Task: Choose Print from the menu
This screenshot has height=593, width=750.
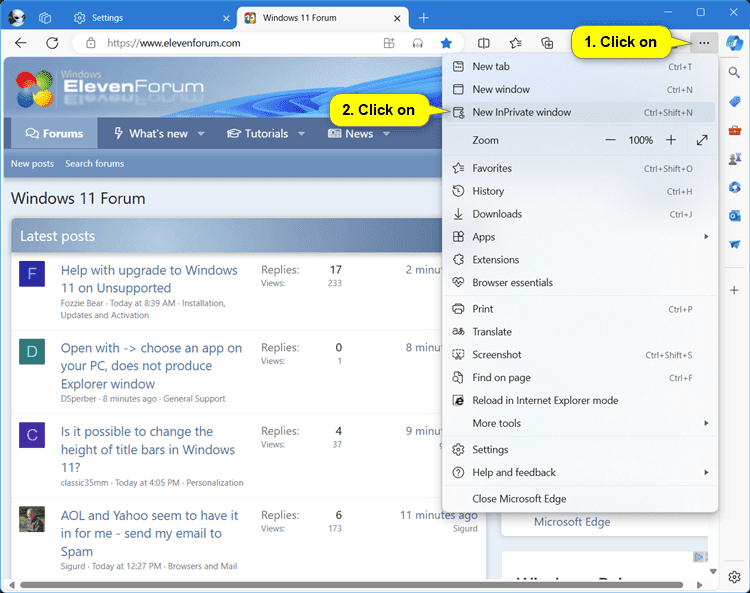Action: 580,309
